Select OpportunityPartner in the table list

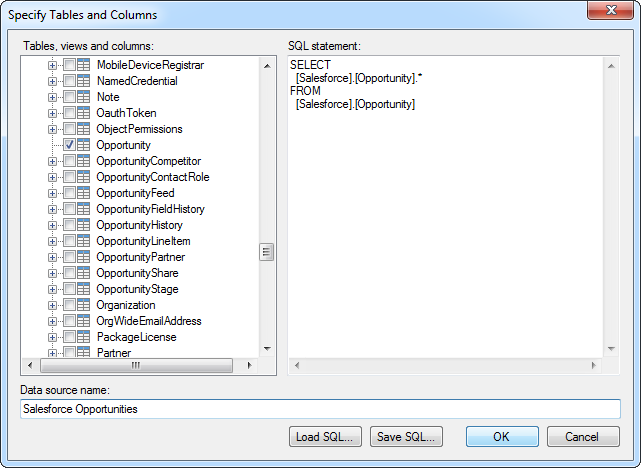point(140,257)
